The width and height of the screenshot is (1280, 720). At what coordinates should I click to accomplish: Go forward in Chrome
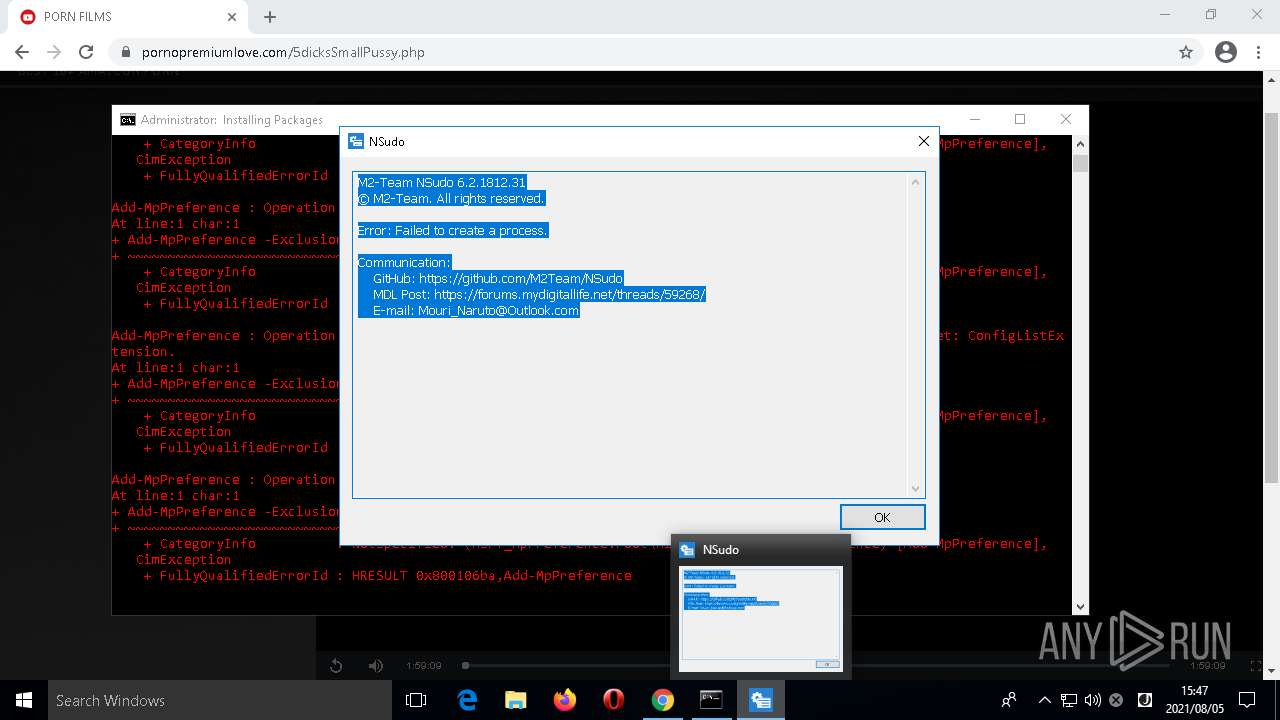click(x=54, y=52)
